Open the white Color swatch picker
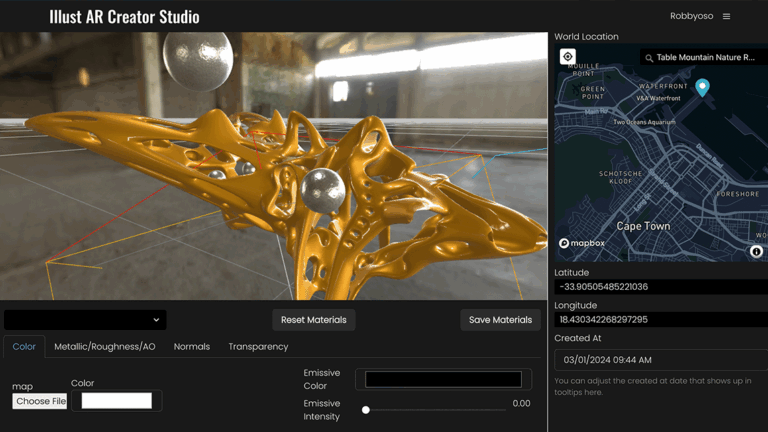Screen dimensions: 768x432 [117, 401]
